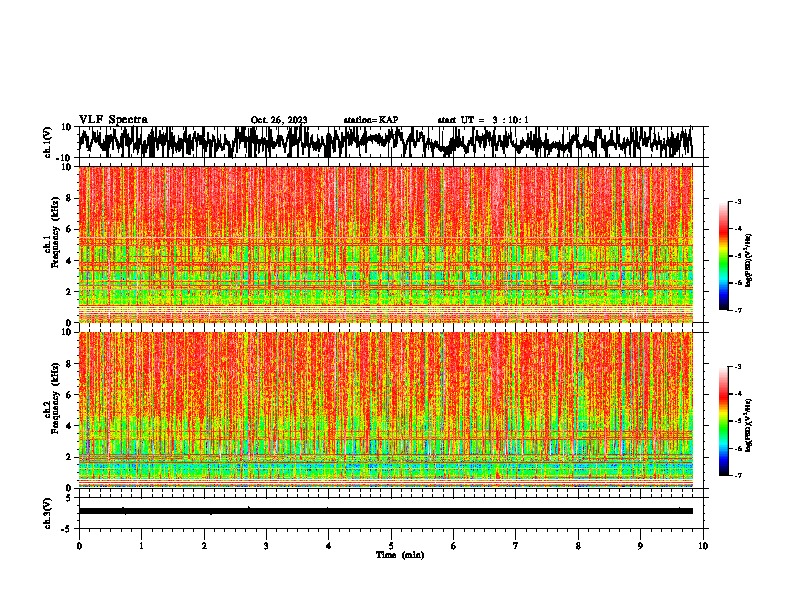Click time axis tick label "9"

tap(640, 546)
